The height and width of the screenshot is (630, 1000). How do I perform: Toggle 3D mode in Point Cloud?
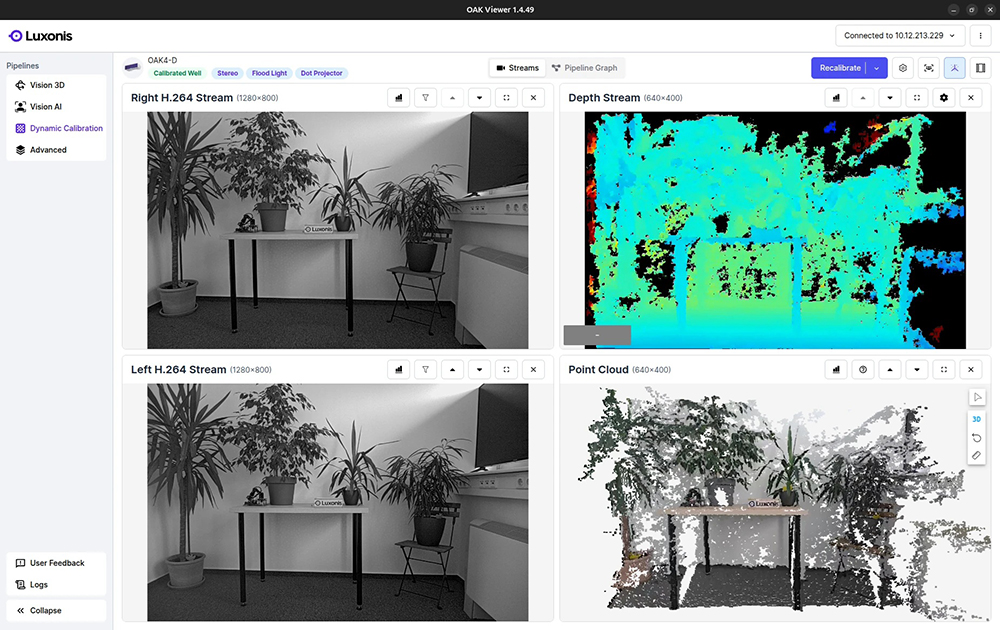[977, 419]
